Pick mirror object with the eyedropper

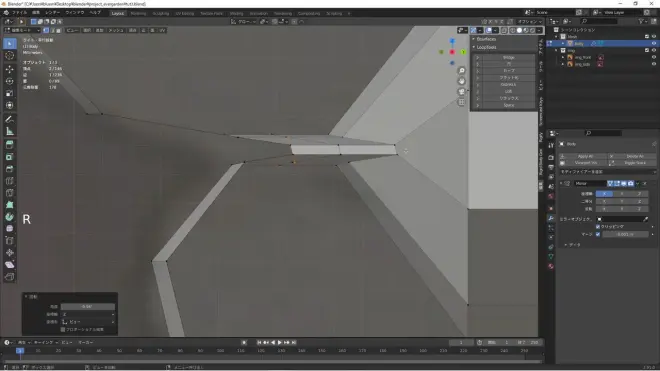click(646, 219)
